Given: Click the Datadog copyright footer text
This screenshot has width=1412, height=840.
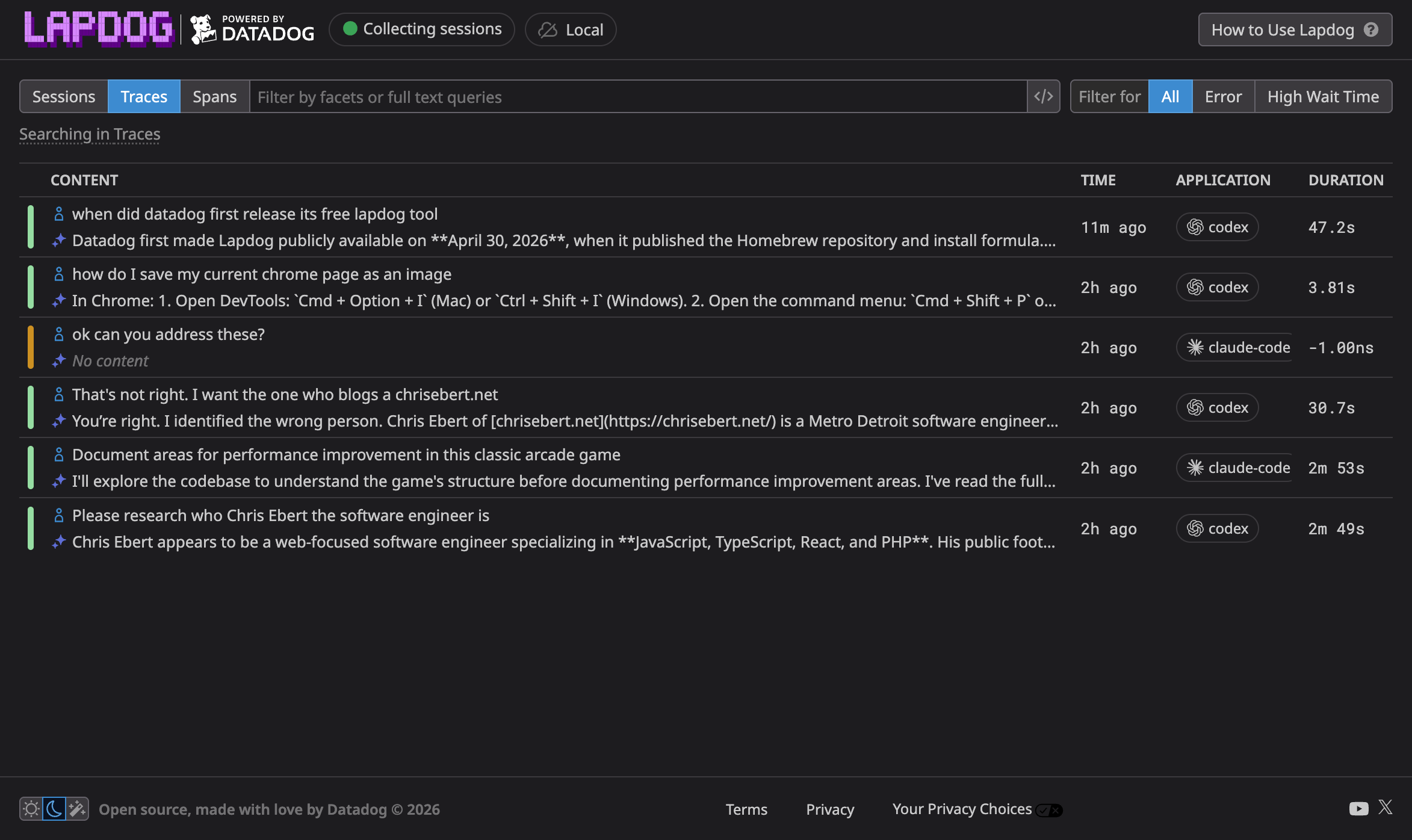Looking at the screenshot, I should (x=269, y=809).
